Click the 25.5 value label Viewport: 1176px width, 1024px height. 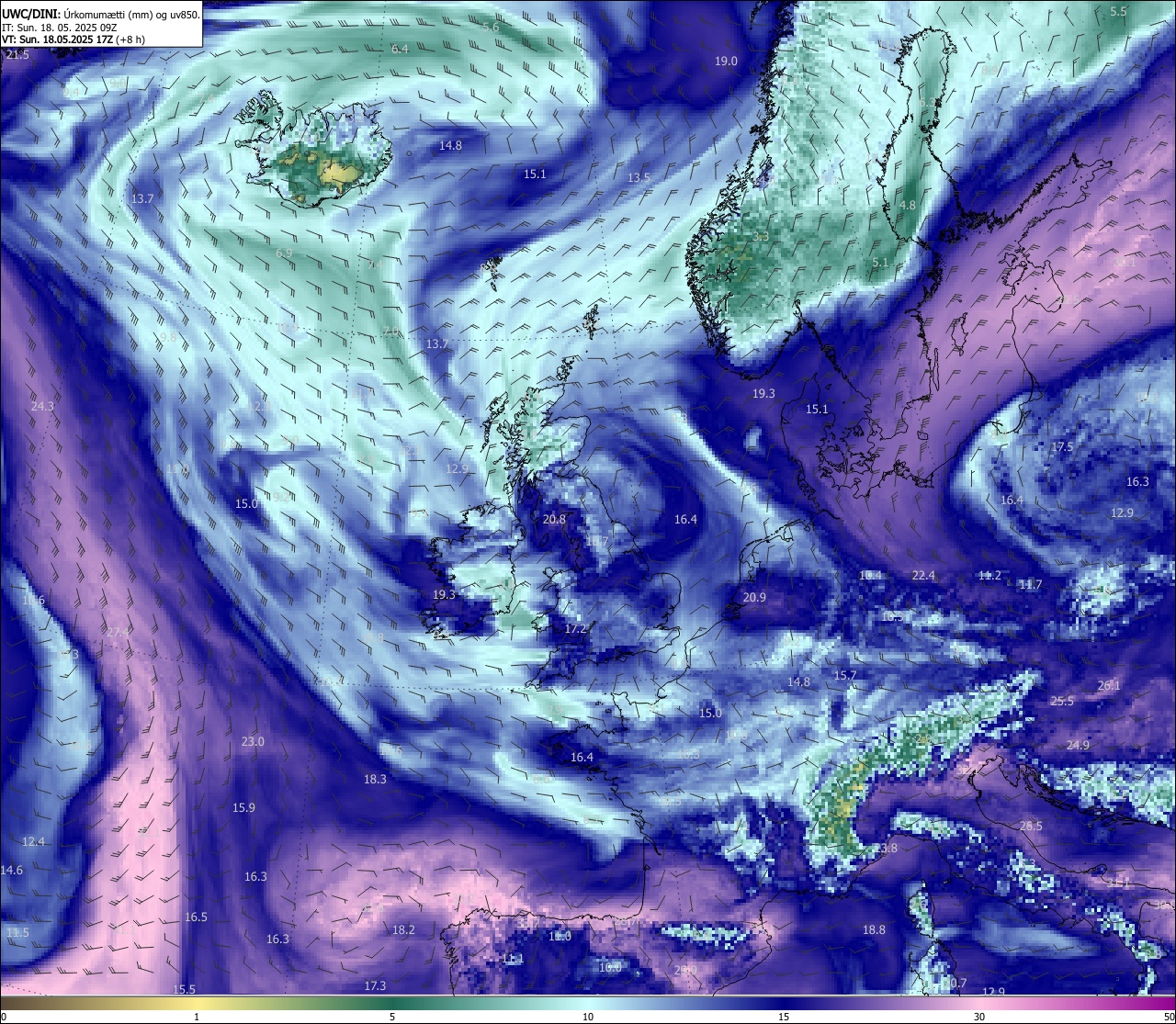tap(1062, 701)
